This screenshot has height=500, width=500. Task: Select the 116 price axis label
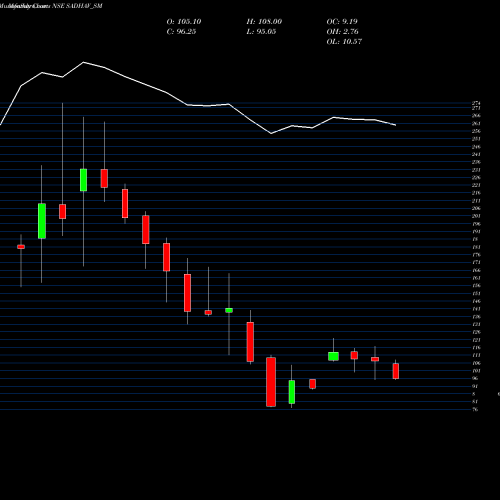pos(476,348)
